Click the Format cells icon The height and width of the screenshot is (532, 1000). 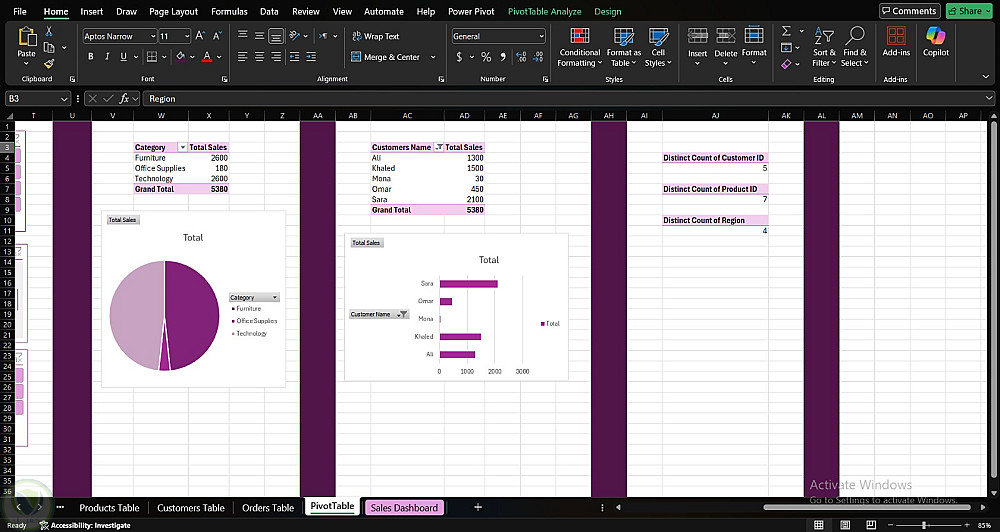(x=754, y=36)
